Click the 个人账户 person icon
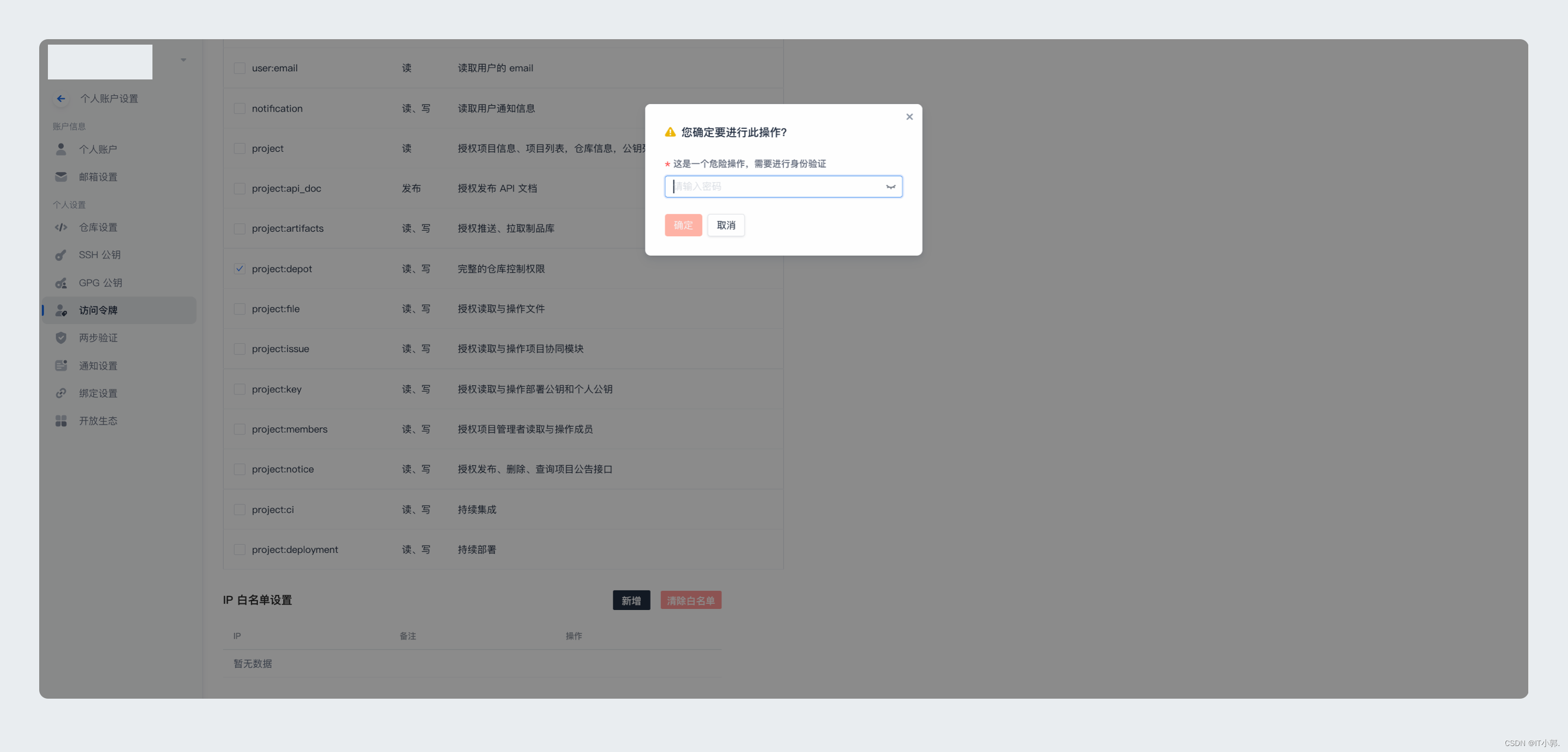 [x=61, y=149]
